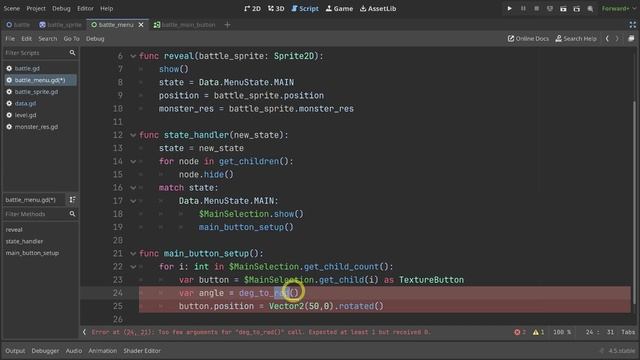Open the AssetLib workspace

click(378, 9)
